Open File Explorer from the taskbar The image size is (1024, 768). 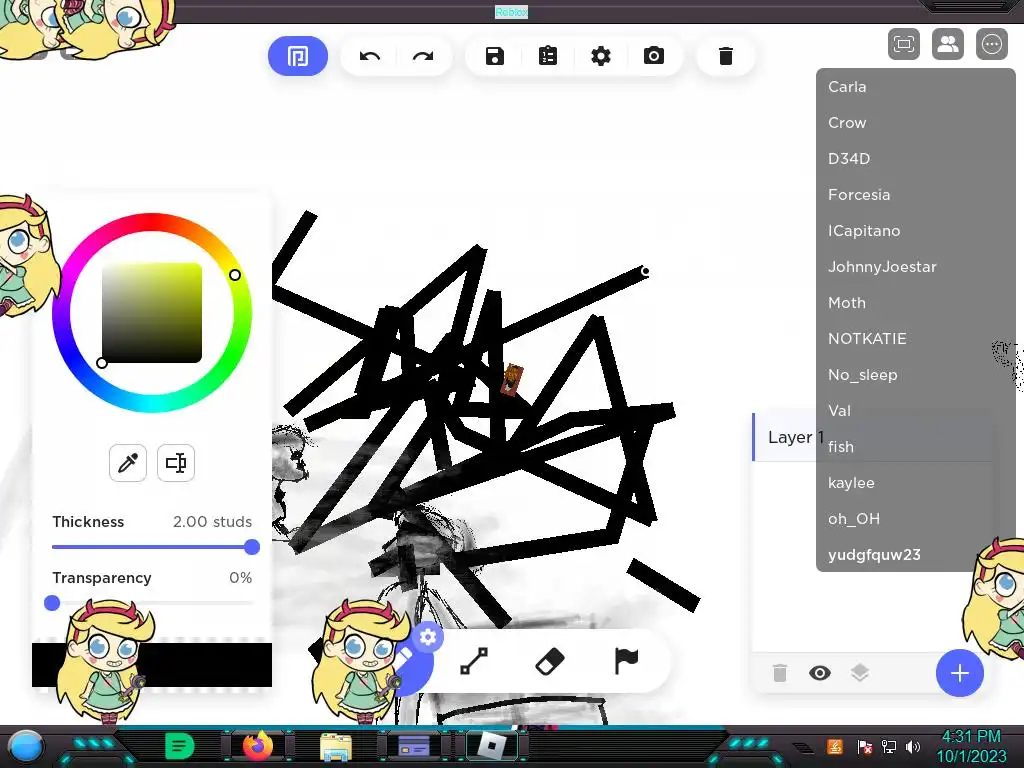pyautogui.click(x=336, y=746)
